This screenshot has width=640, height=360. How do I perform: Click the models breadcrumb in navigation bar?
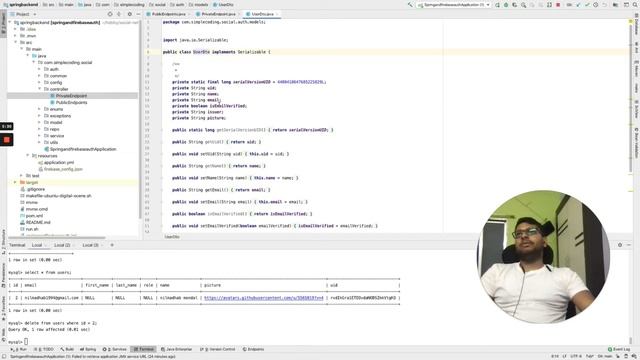(x=198, y=4)
